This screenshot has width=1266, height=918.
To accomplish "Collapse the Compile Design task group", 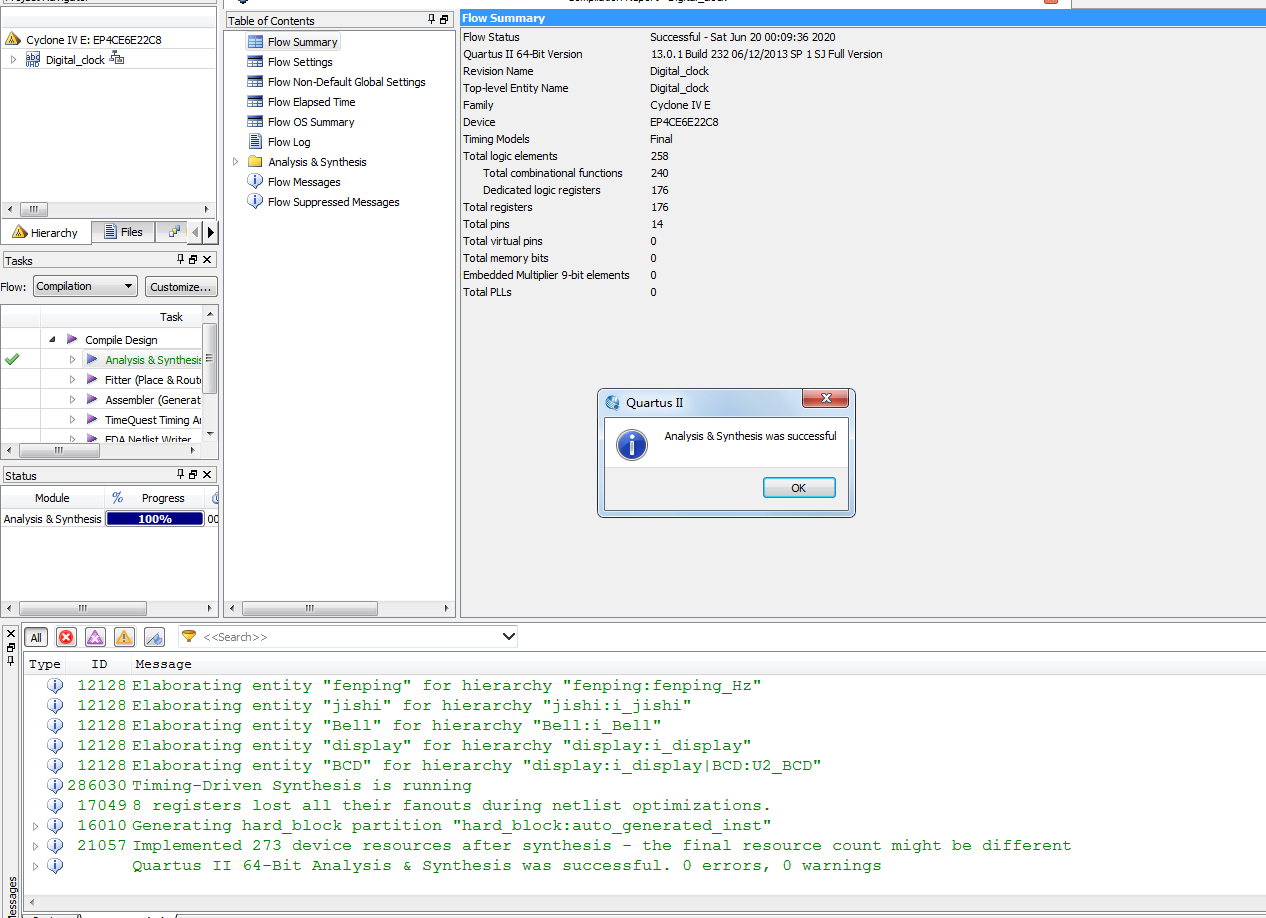I will [52, 340].
